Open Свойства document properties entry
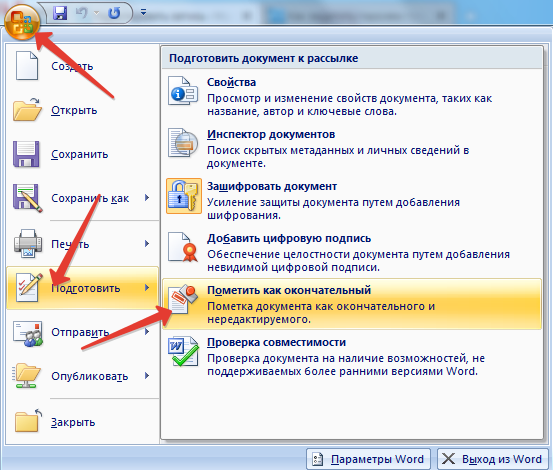The height and width of the screenshot is (470, 553). pyautogui.click(x=352, y=96)
